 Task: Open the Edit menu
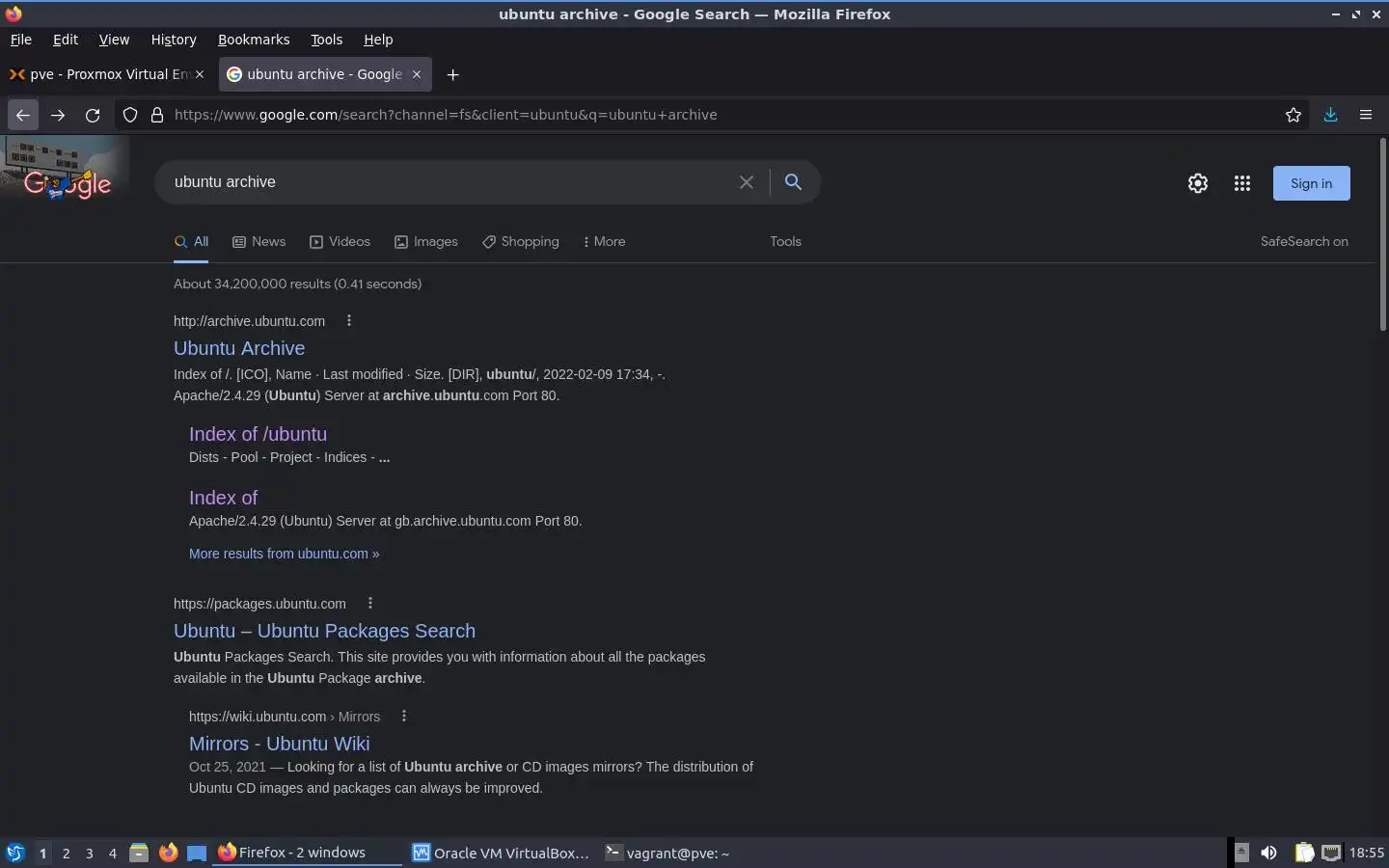pyautogui.click(x=66, y=40)
